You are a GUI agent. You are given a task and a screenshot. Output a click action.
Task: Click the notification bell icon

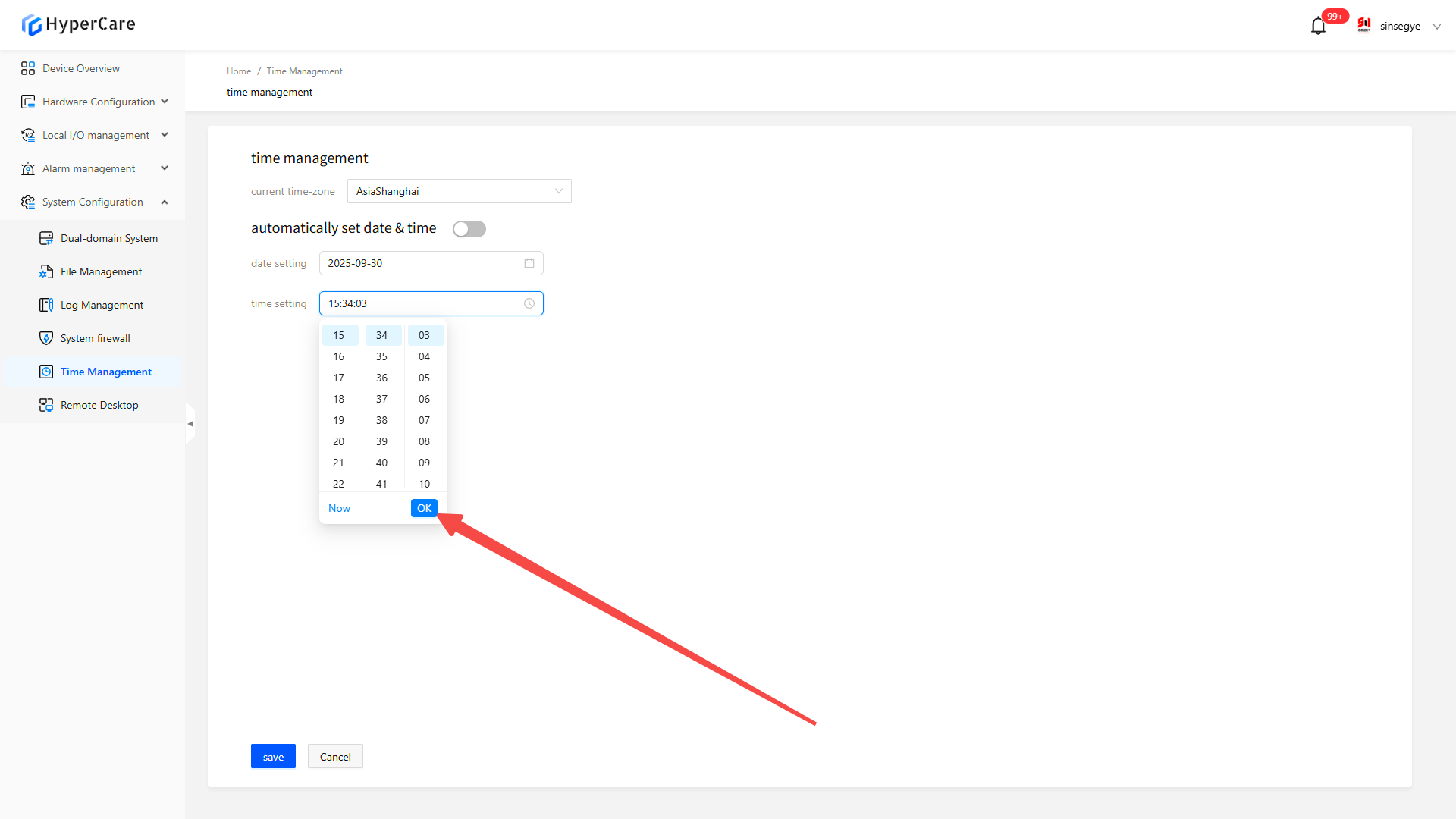click(1318, 27)
